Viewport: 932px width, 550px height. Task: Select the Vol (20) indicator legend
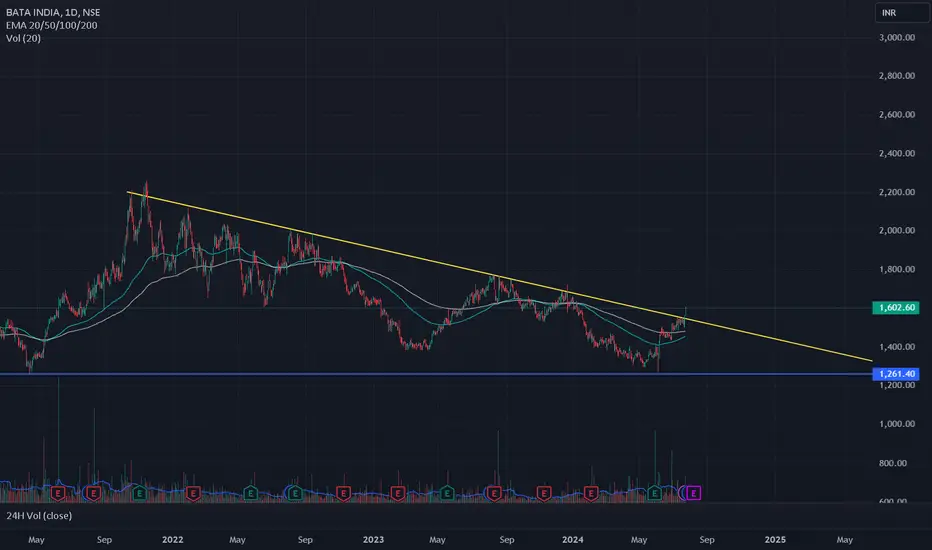coord(24,38)
